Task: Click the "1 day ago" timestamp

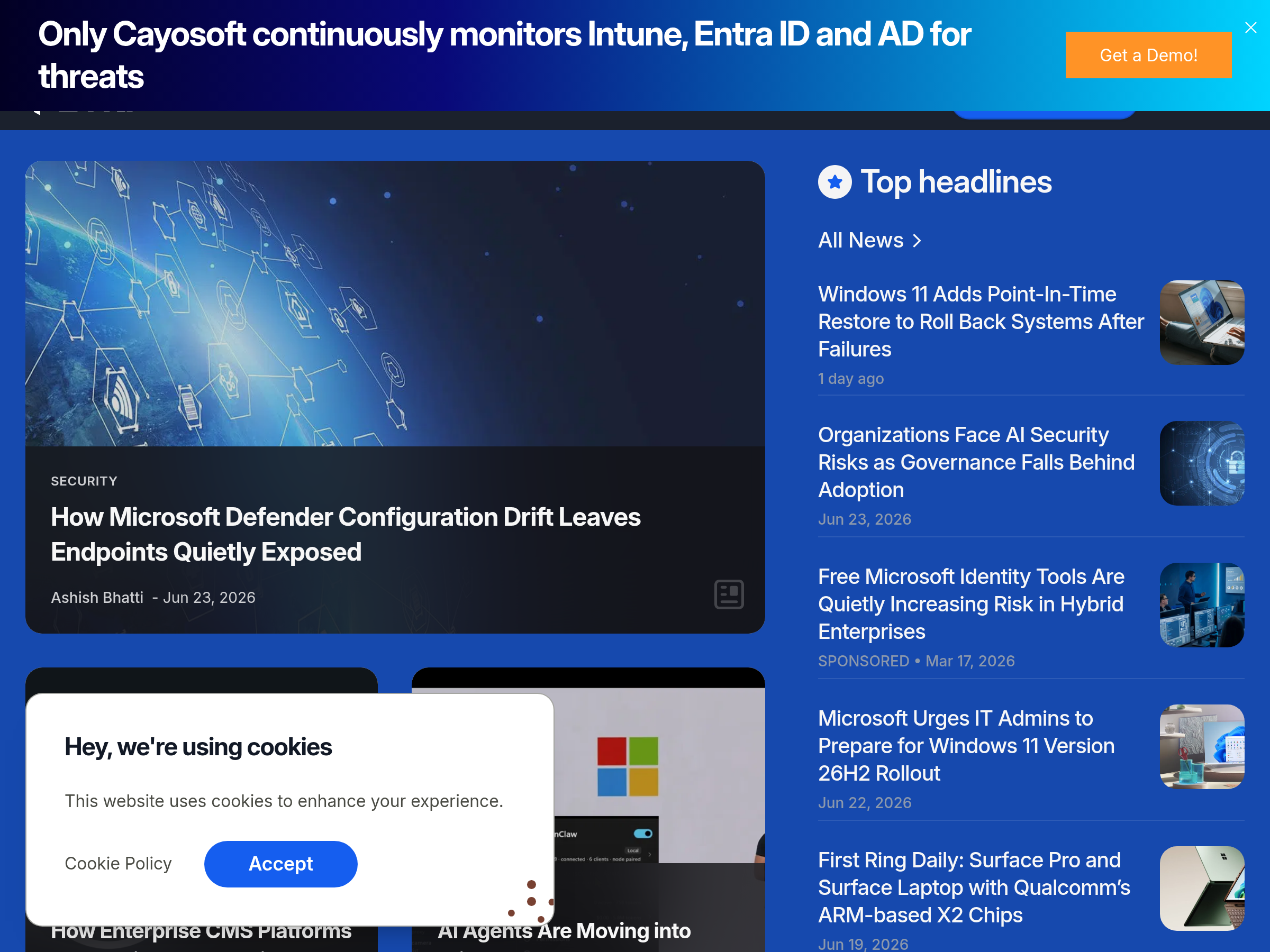Action: 851,379
